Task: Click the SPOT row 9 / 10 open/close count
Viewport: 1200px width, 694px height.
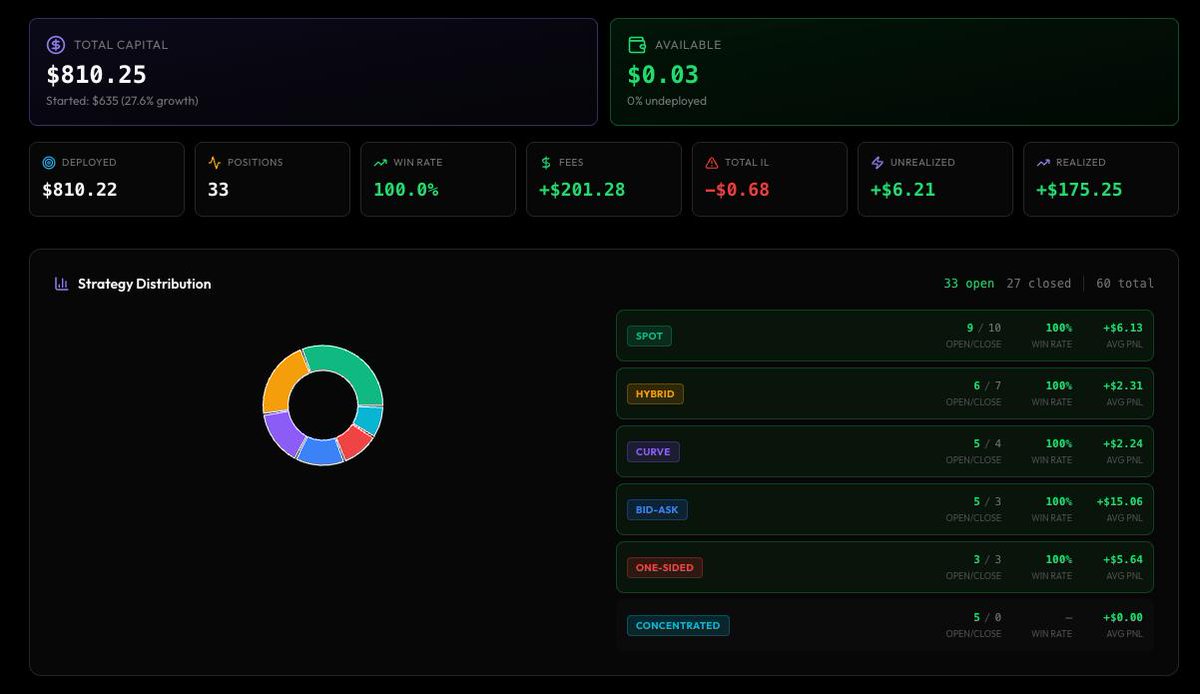Action: [984, 328]
